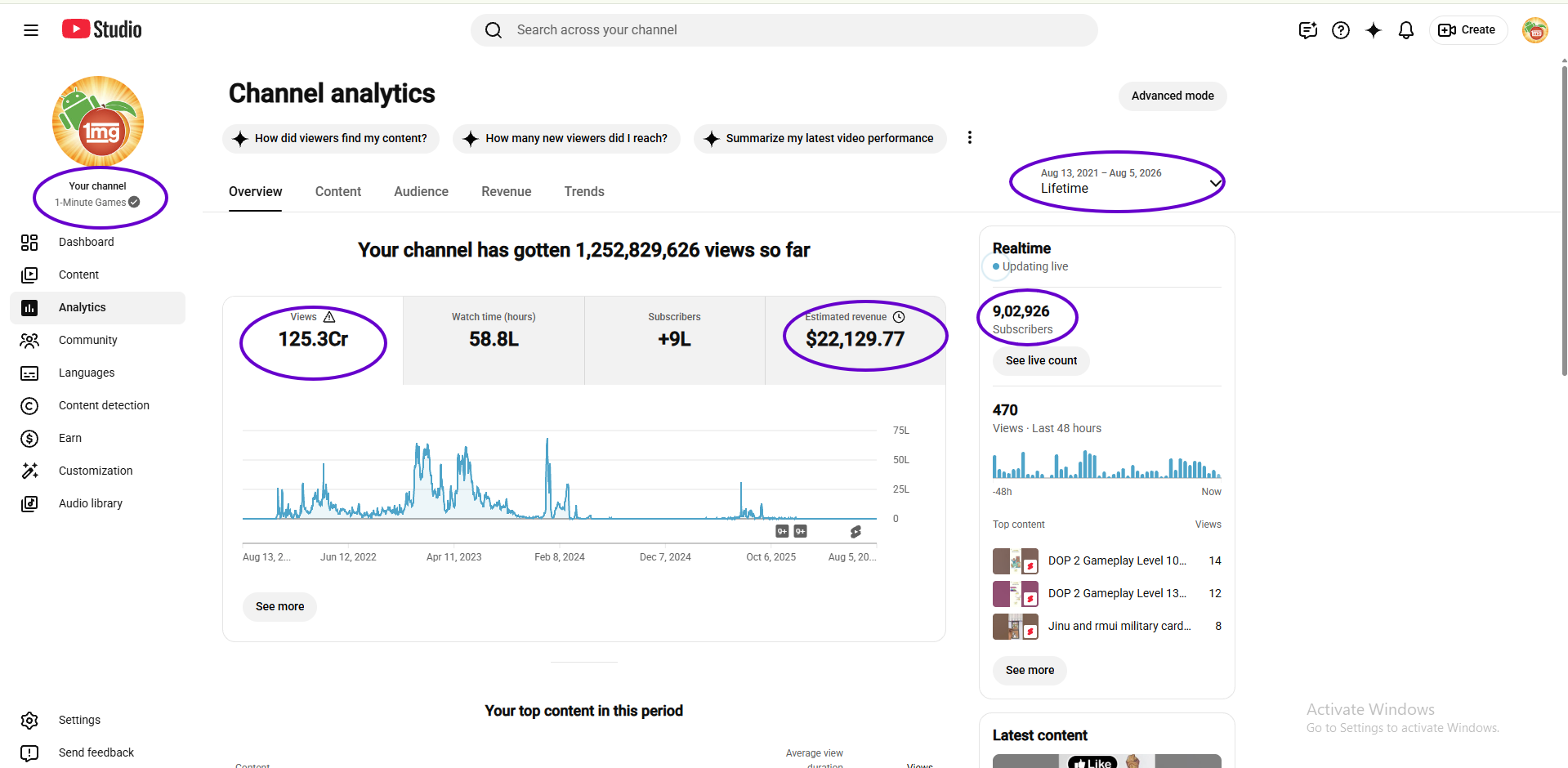Open the Help question mark icon
Image resolution: width=1568 pixels, height=768 pixels.
click(x=1341, y=30)
